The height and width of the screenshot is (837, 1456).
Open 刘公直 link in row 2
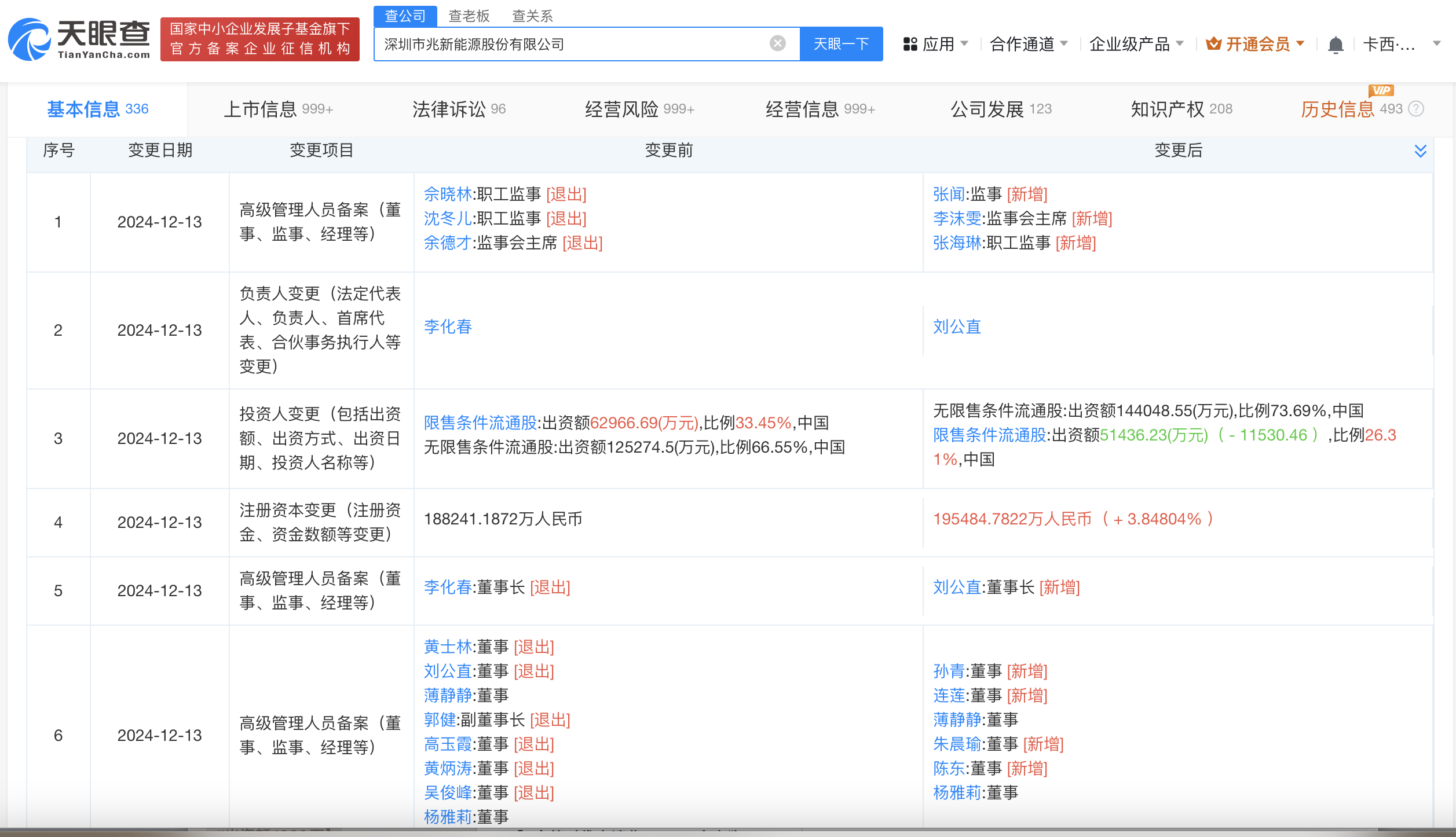(957, 327)
